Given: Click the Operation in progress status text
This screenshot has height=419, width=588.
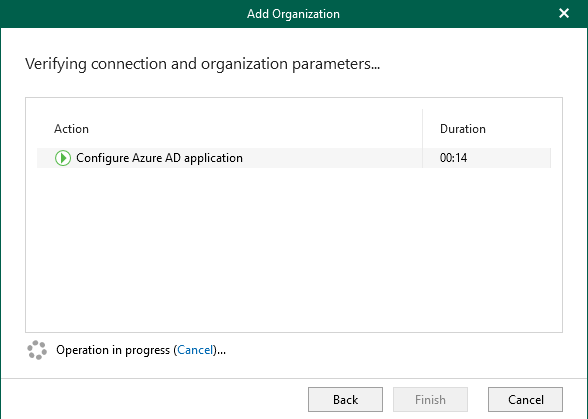Looking at the screenshot, I should point(141,350).
